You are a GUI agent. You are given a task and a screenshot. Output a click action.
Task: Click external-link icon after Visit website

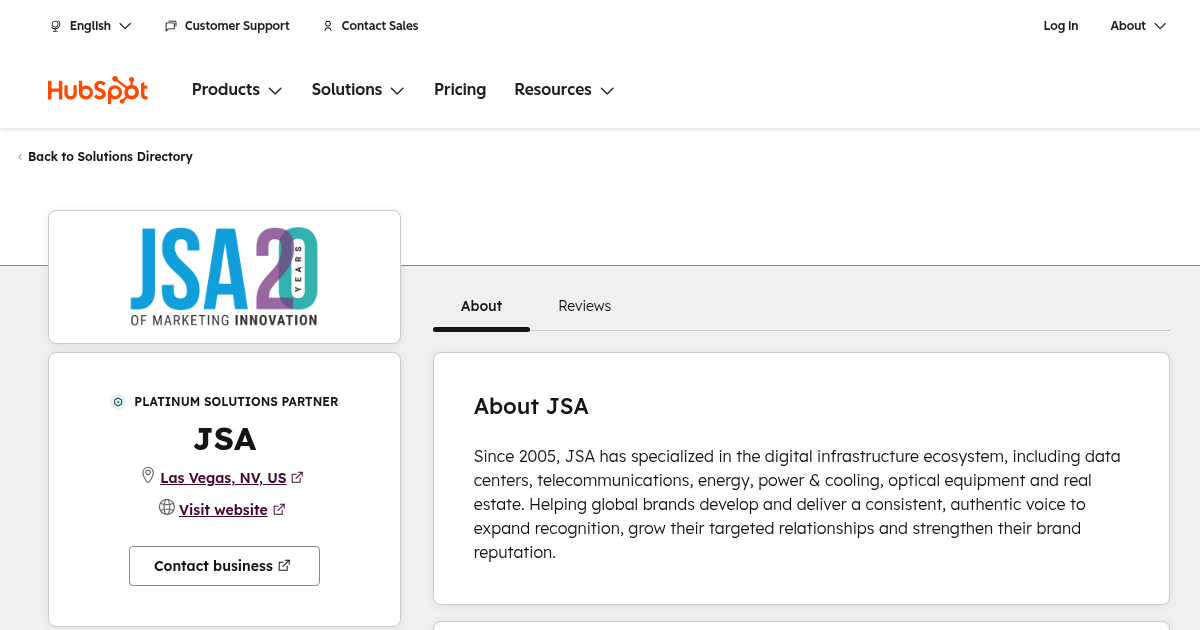[x=279, y=510]
